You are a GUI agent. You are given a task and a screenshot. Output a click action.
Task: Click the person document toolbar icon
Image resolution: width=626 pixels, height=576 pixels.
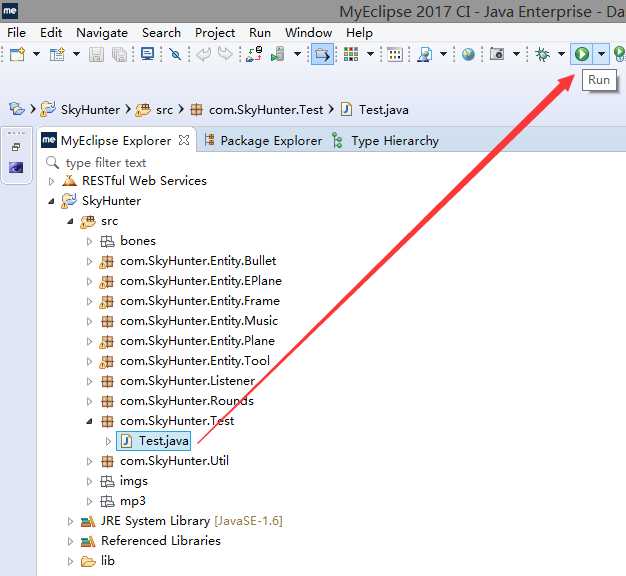[424, 54]
